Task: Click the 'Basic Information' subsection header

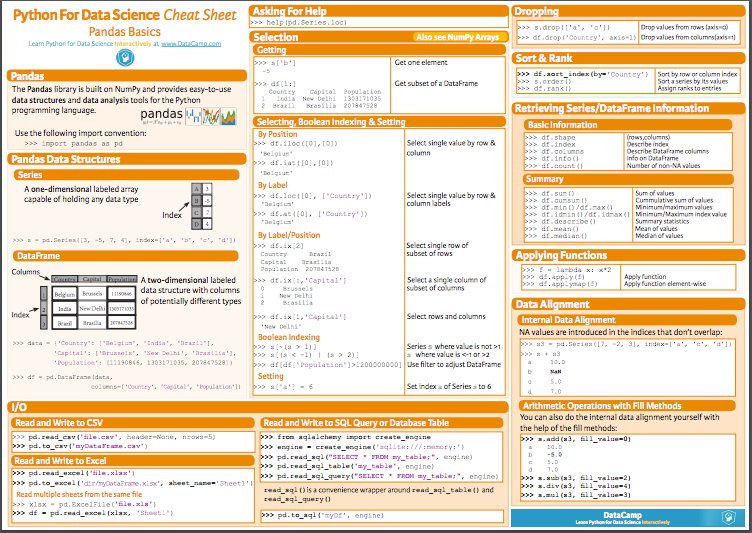Action: (628, 125)
